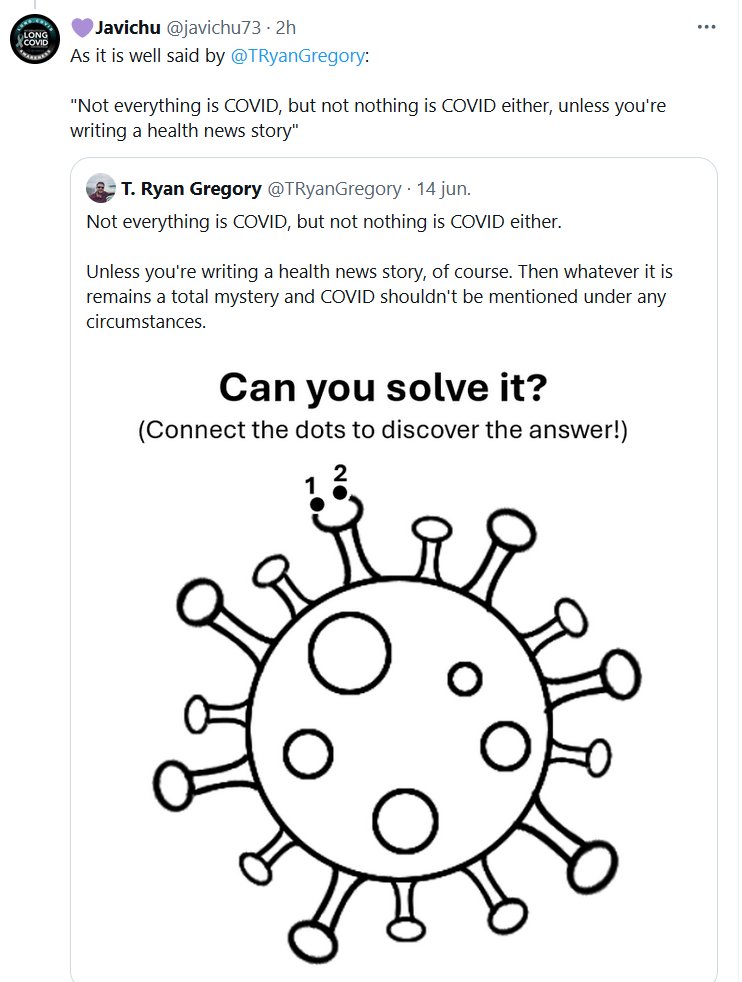The height and width of the screenshot is (982, 742).
Task: Click the "Can you solve it?" heading
Action: pos(383,387)
